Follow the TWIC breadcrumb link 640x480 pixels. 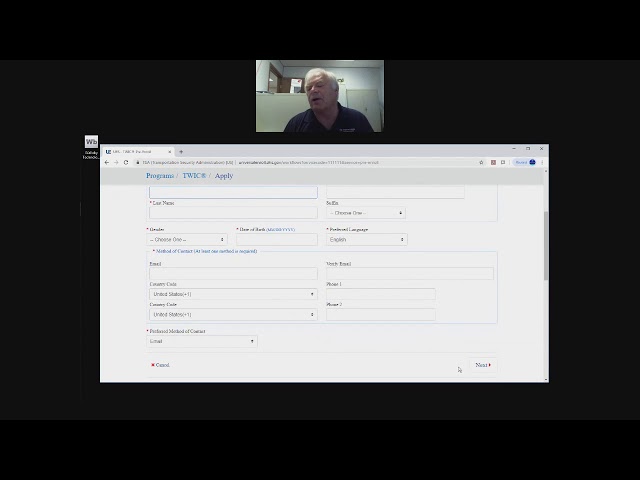tap(194, 176)
